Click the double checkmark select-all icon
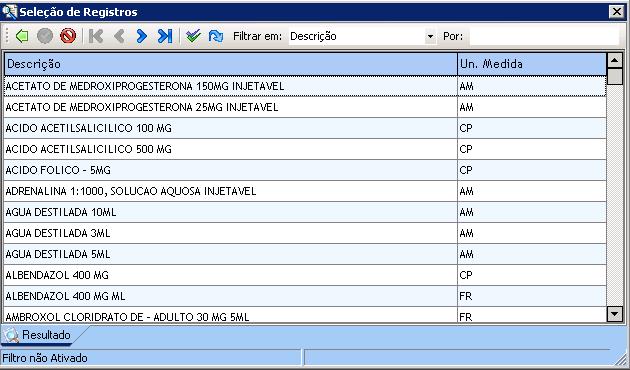This screenshot has width=630, height=370. tap(193, 36)
